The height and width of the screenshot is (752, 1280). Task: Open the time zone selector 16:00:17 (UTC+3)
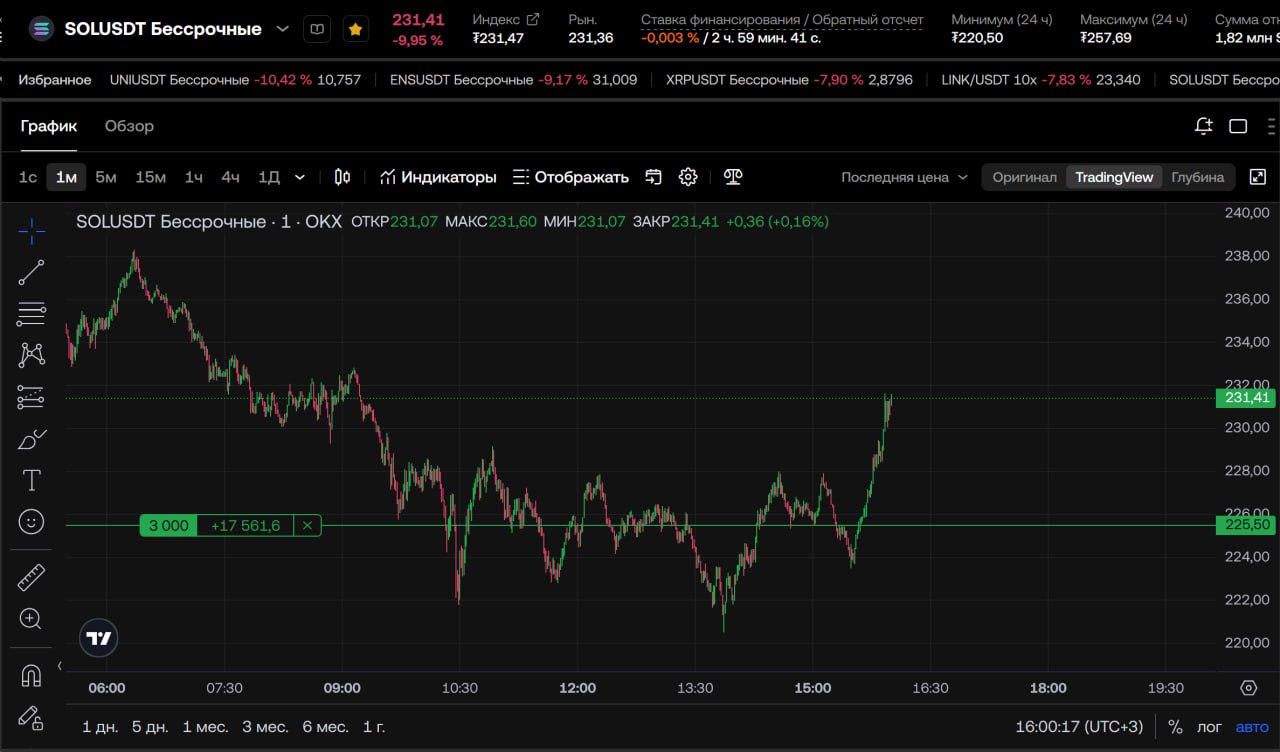1079,727
